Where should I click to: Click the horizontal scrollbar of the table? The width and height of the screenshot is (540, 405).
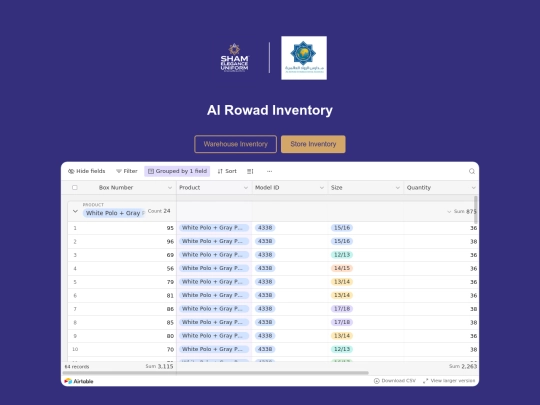point(216,373)
